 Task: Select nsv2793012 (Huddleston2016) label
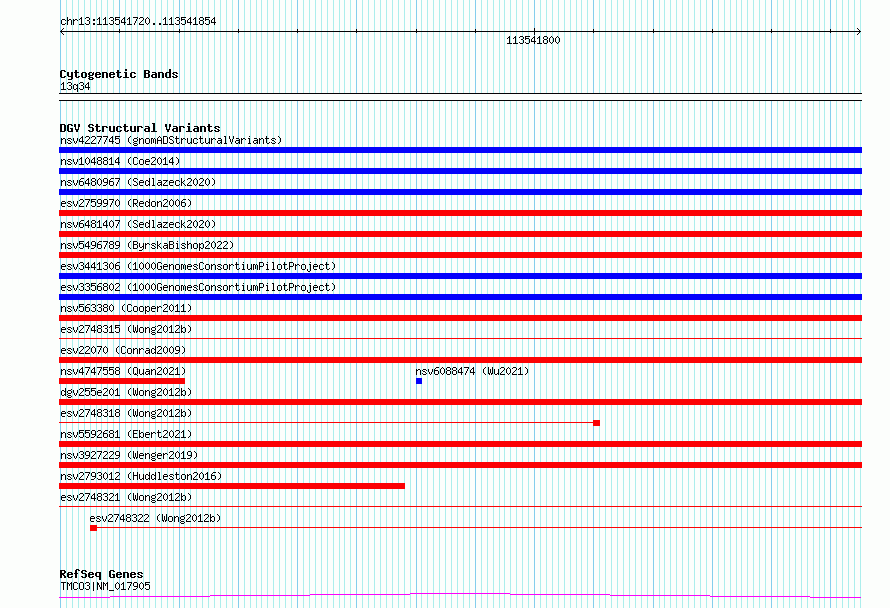[141, 476]
